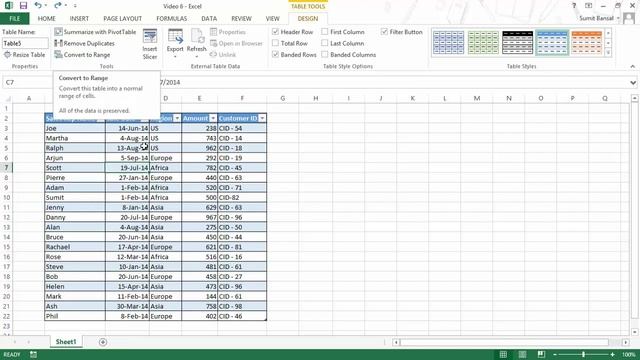Screen dimensions: 640x360
Task: Switch to Page Break Preview in status bar
Action: [x=541, y=354]
